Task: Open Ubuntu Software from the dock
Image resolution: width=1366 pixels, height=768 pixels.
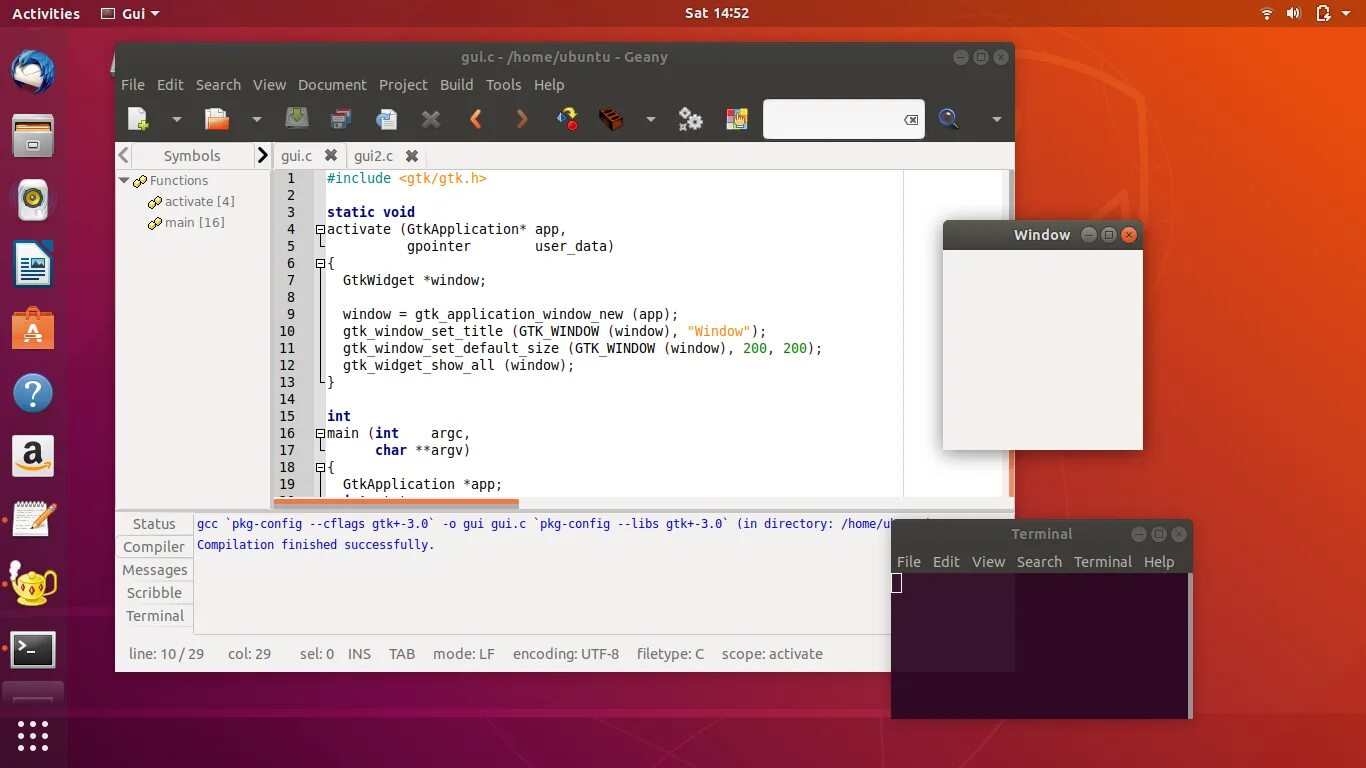Action: pos(33,328)
